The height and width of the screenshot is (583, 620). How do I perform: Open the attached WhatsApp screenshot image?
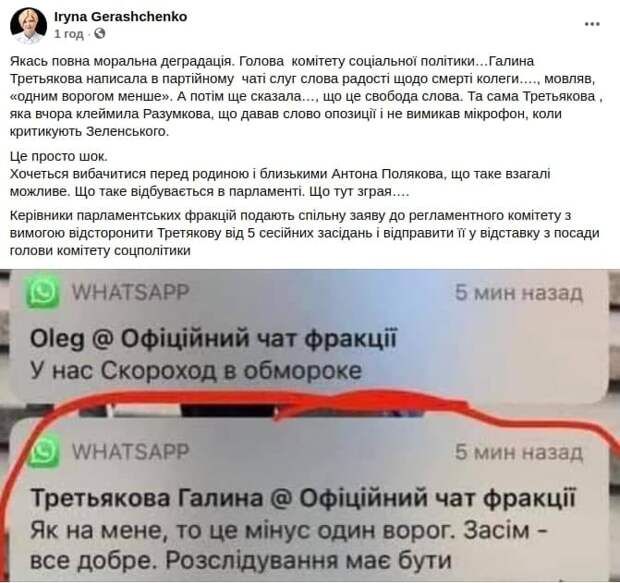[310, 426]
